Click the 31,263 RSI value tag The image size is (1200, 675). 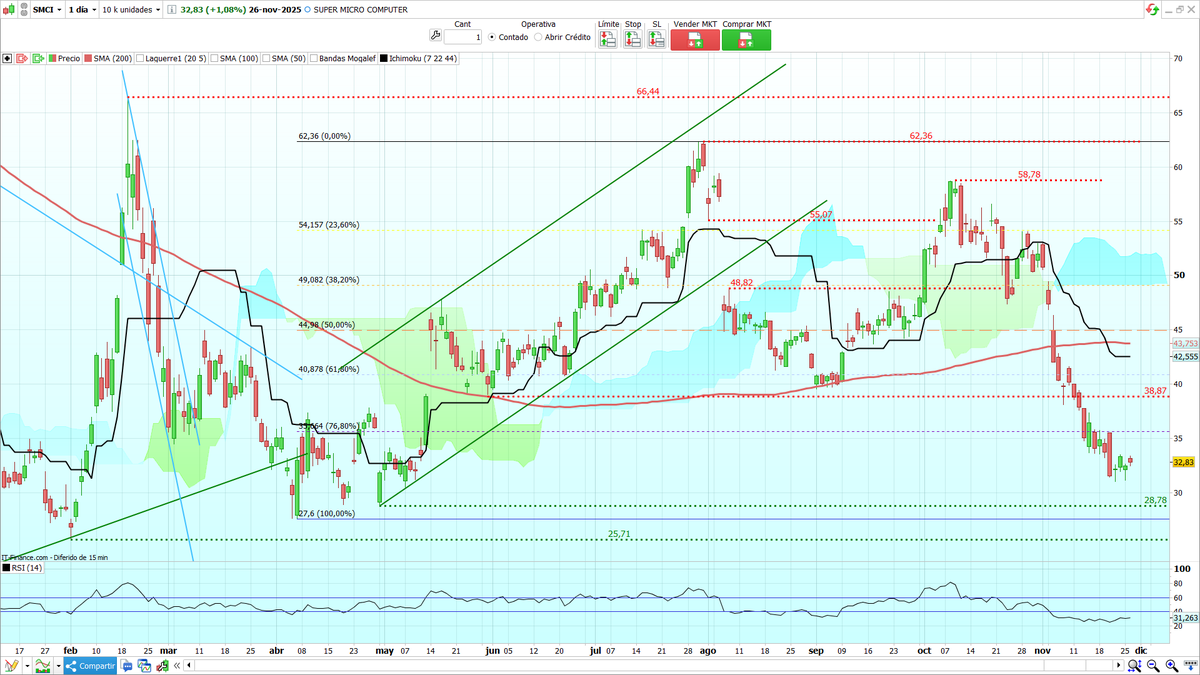point(1184,618)
